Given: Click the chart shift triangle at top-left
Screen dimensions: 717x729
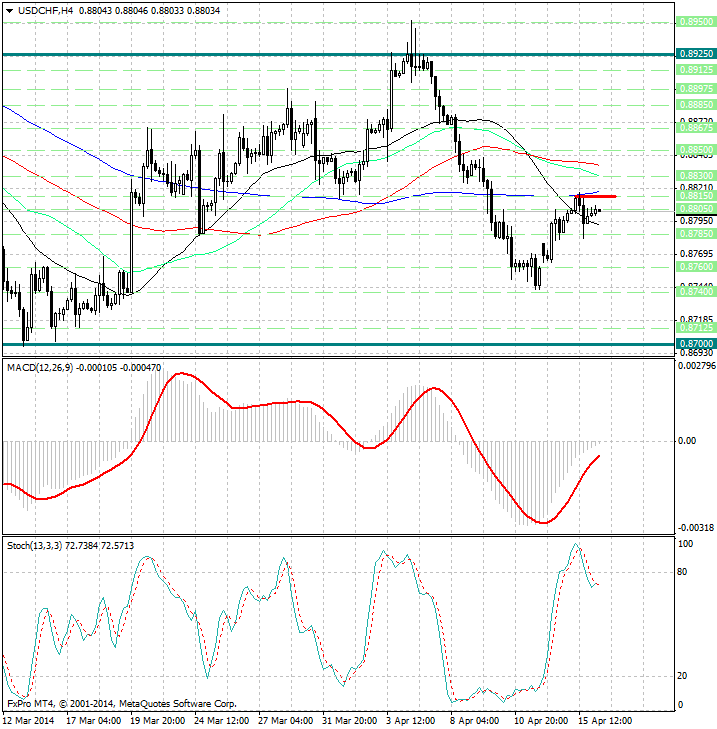Looking at the screenshot, I should [7, 10].
